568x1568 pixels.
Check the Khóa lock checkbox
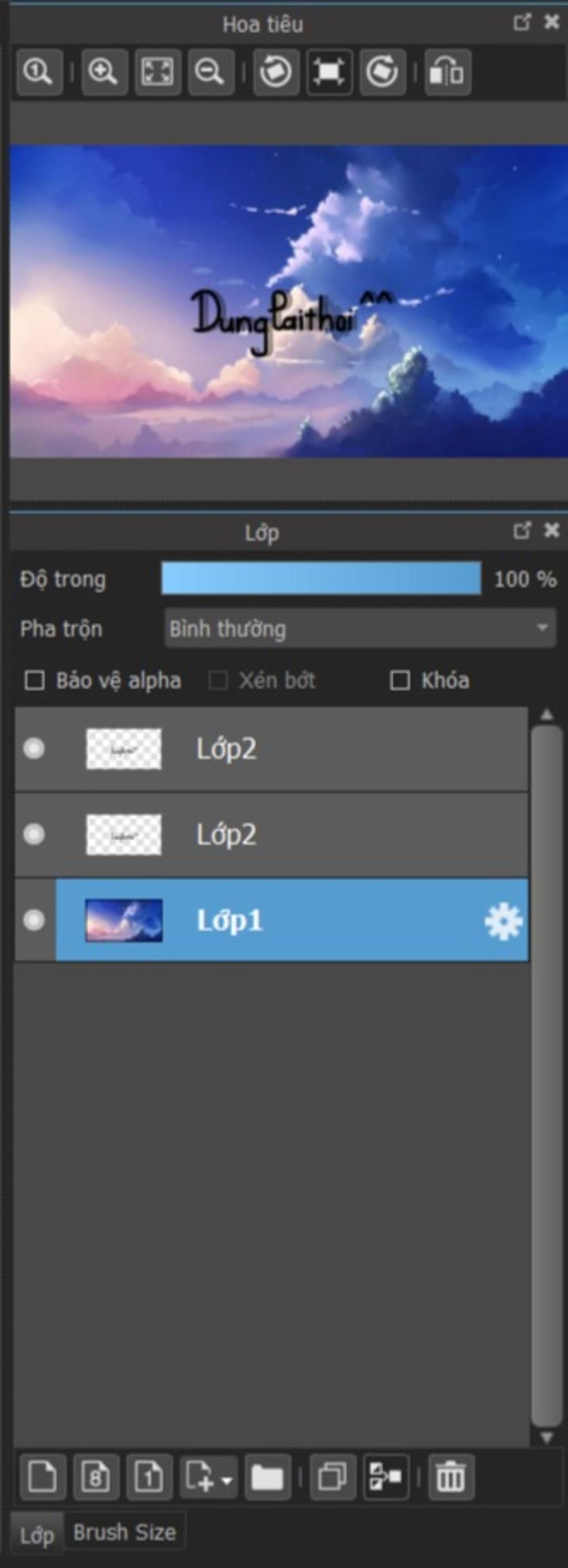coord(399,680)
